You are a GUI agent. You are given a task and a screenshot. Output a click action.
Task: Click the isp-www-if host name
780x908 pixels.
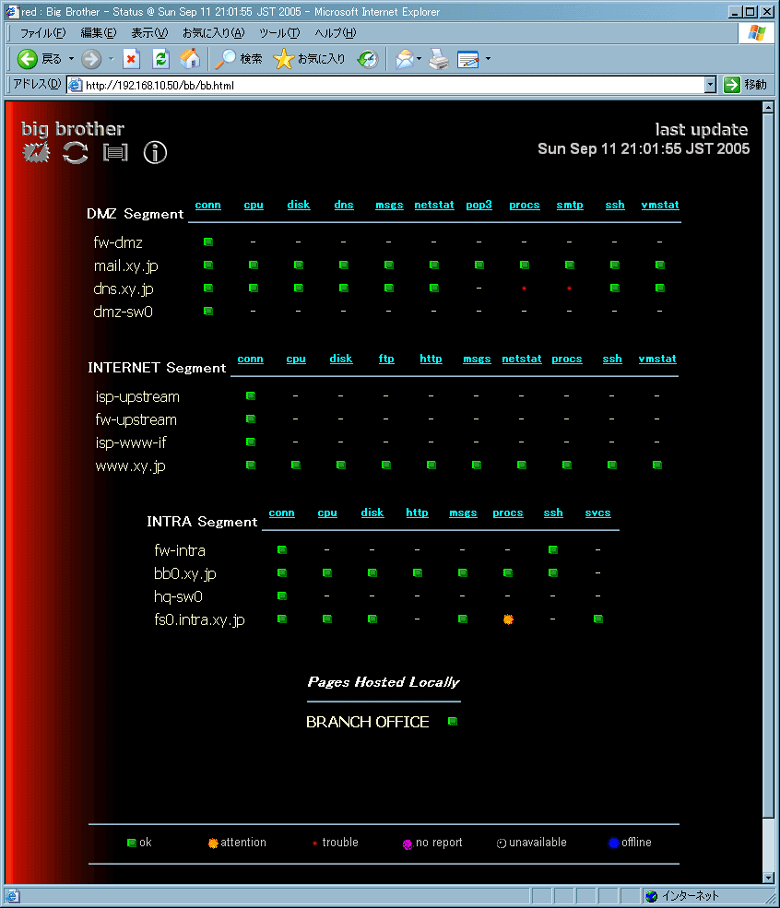pos(131,442)
